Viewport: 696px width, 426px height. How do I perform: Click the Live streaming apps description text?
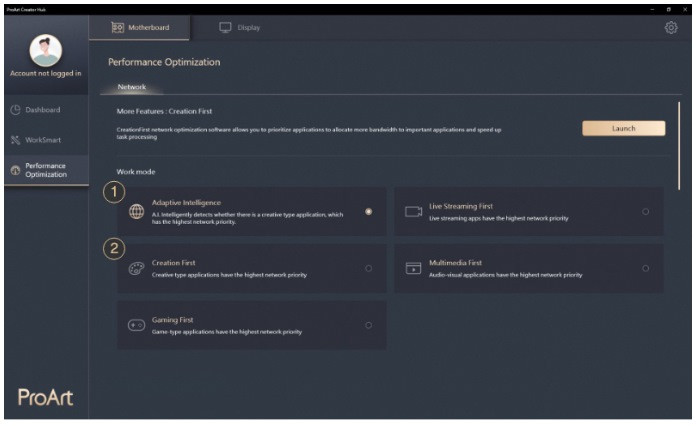point(498,218)
